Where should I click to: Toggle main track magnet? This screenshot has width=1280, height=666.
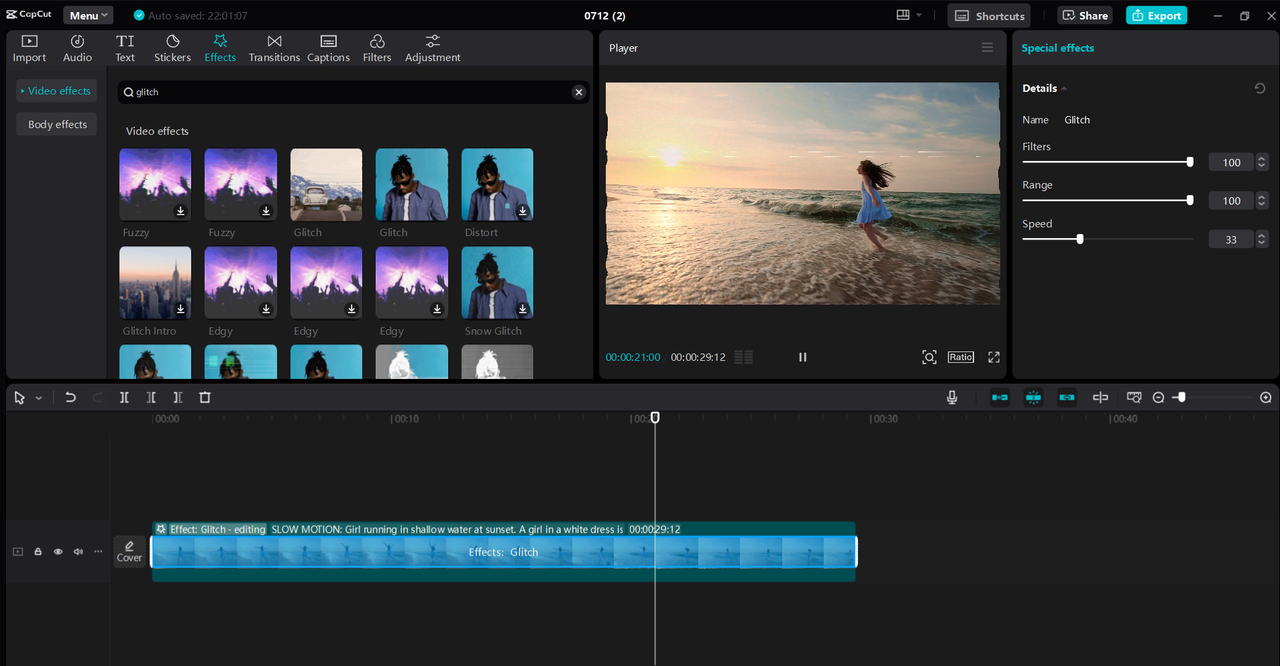click(x=1000, y=397)
